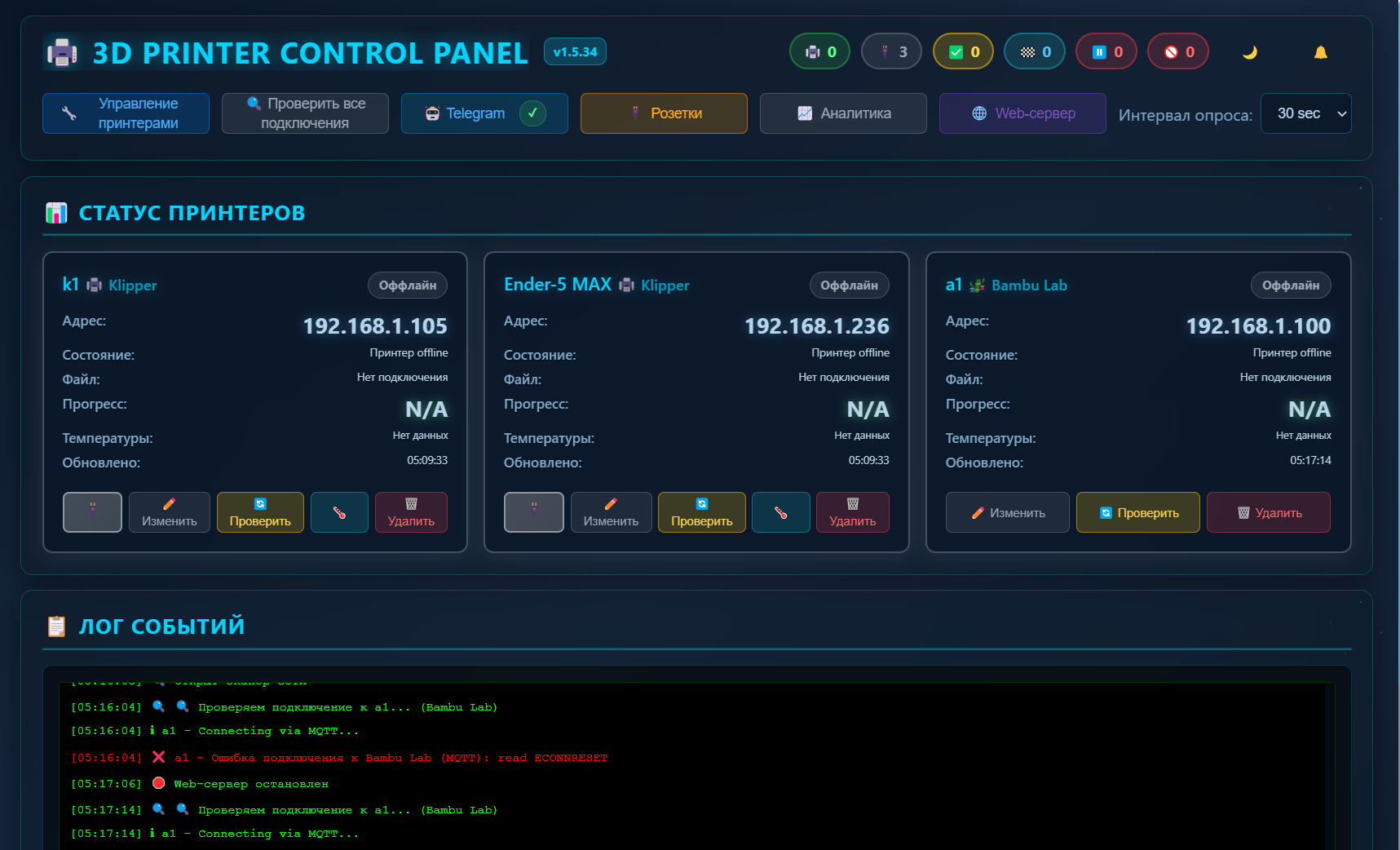Click the pause status badge
1400x850 pixels.
coord(1106,51)
